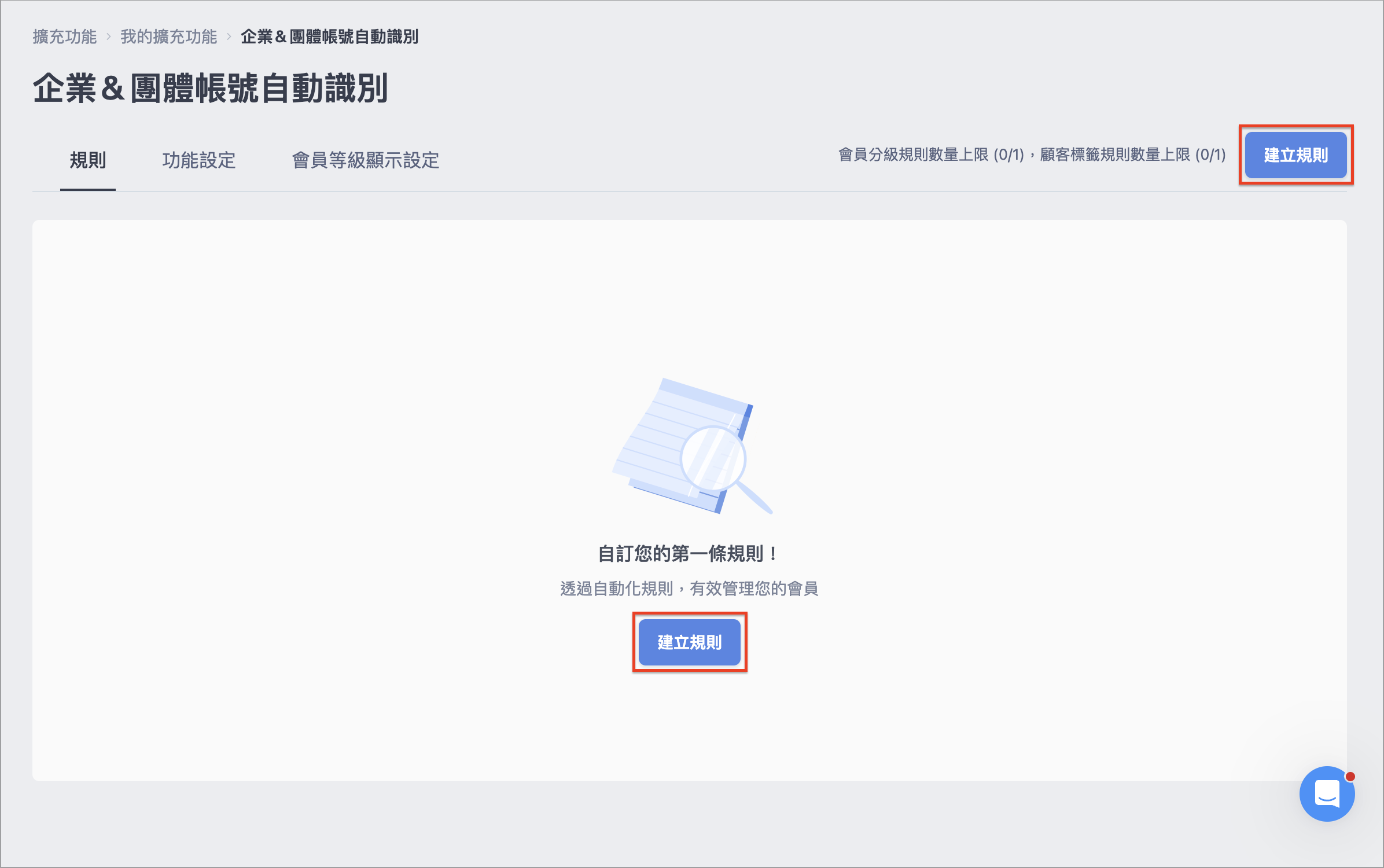Click breadcrumb 企業＆團體帳號自動識別
1384x868 pixels.
click(329, 36)
